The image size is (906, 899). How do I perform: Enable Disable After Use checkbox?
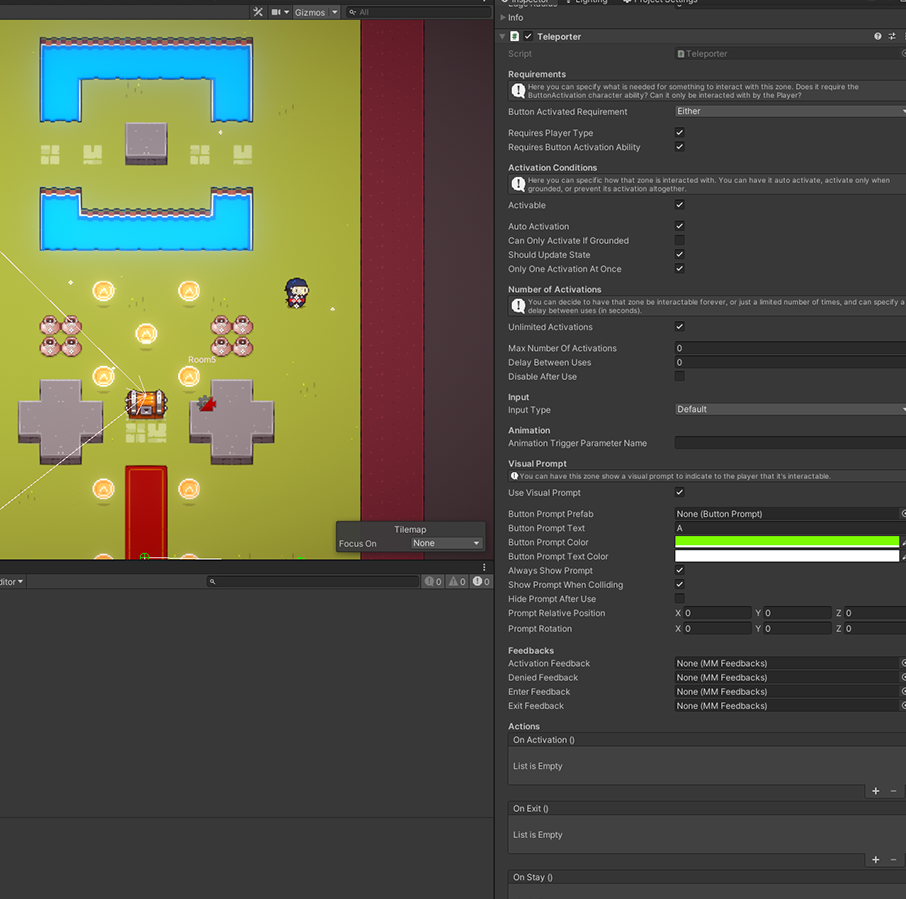tap(680, 376)
